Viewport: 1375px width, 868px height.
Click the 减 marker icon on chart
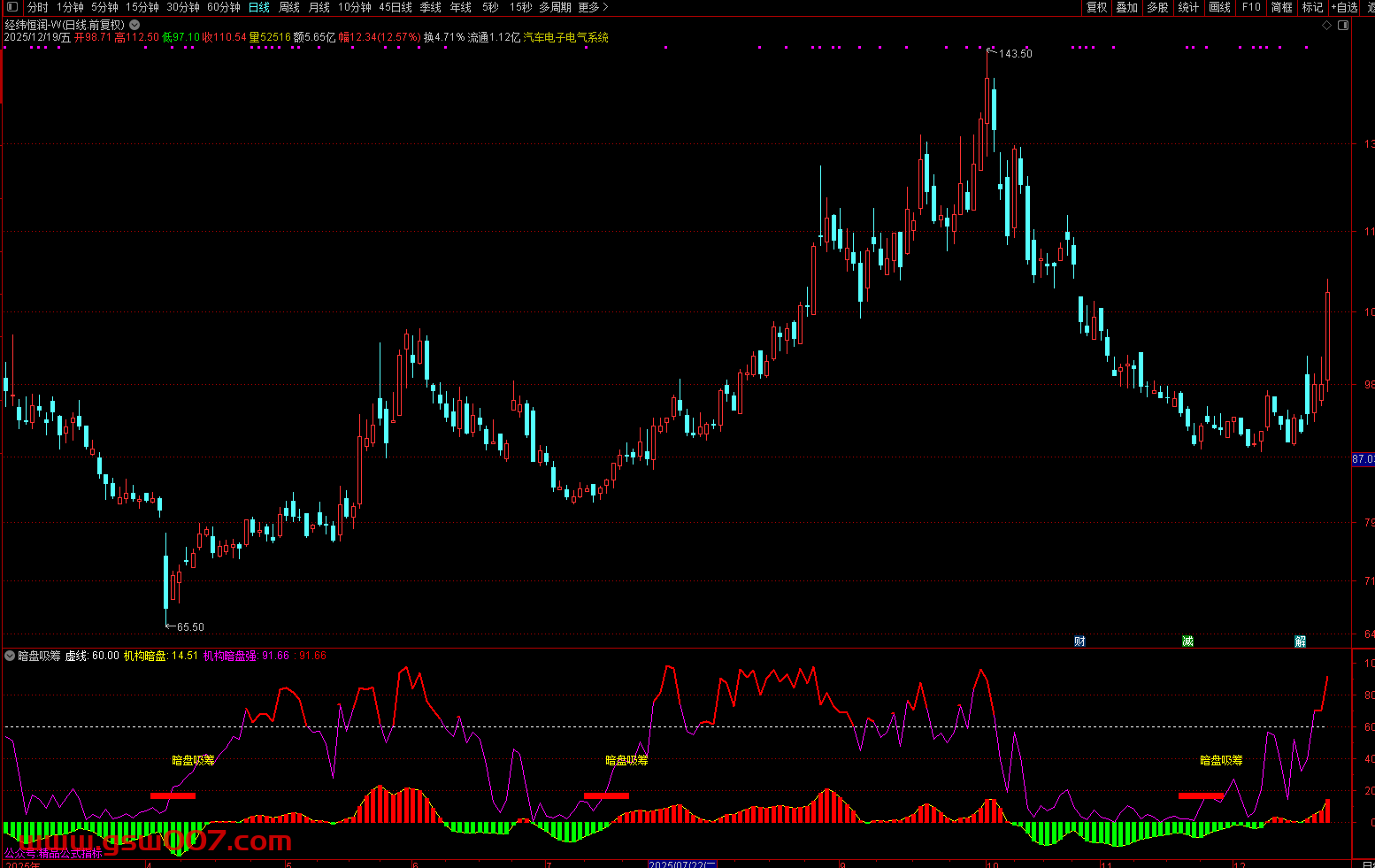(1187, 641)
